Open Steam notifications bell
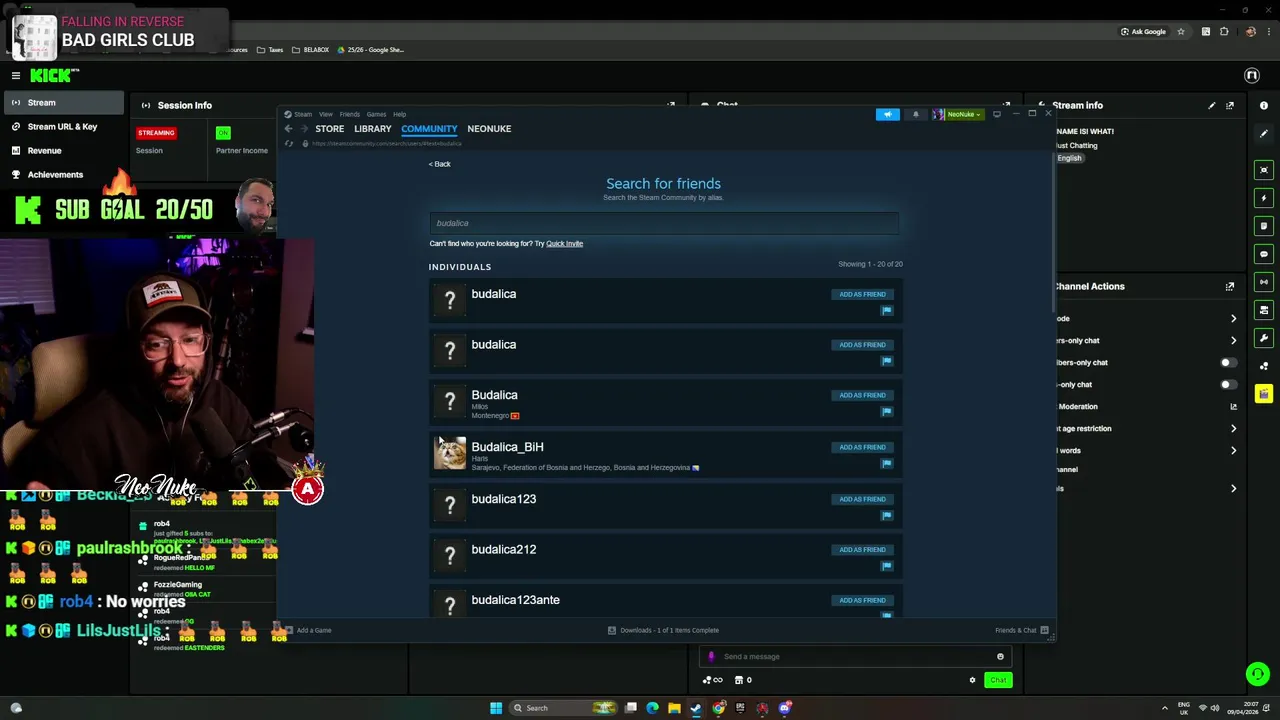Viewport: 1280px width, 720px height. click(915, 114)
